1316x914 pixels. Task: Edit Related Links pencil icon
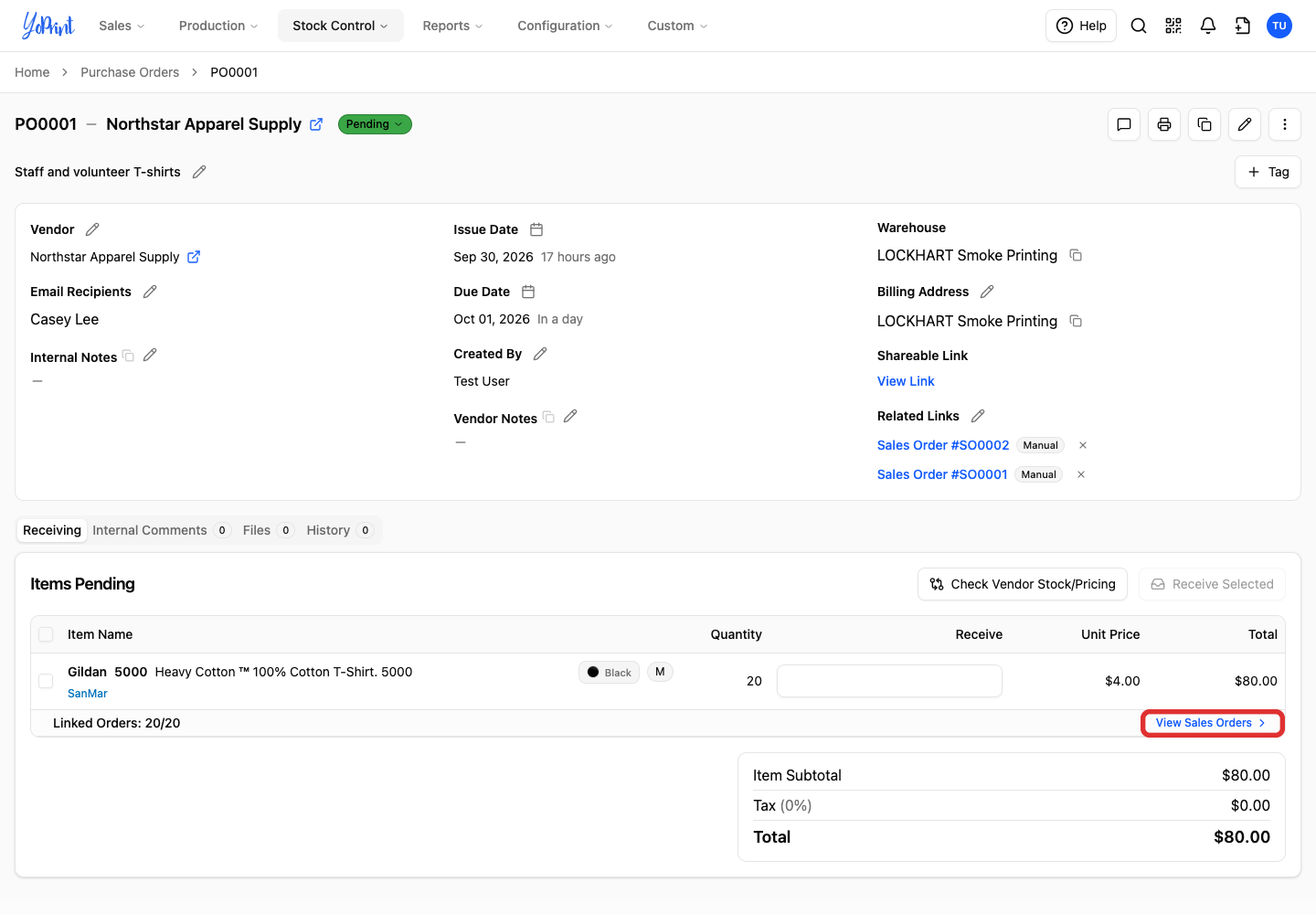978,416
